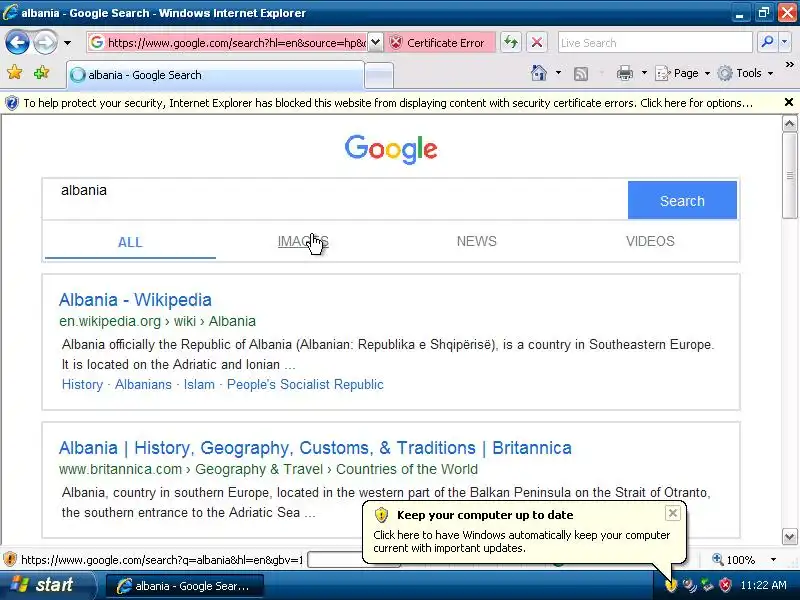Screen dimensions: 800x600
Task: Click the update balloon message text
Action: pyautogui.click(x=521, y=541)
